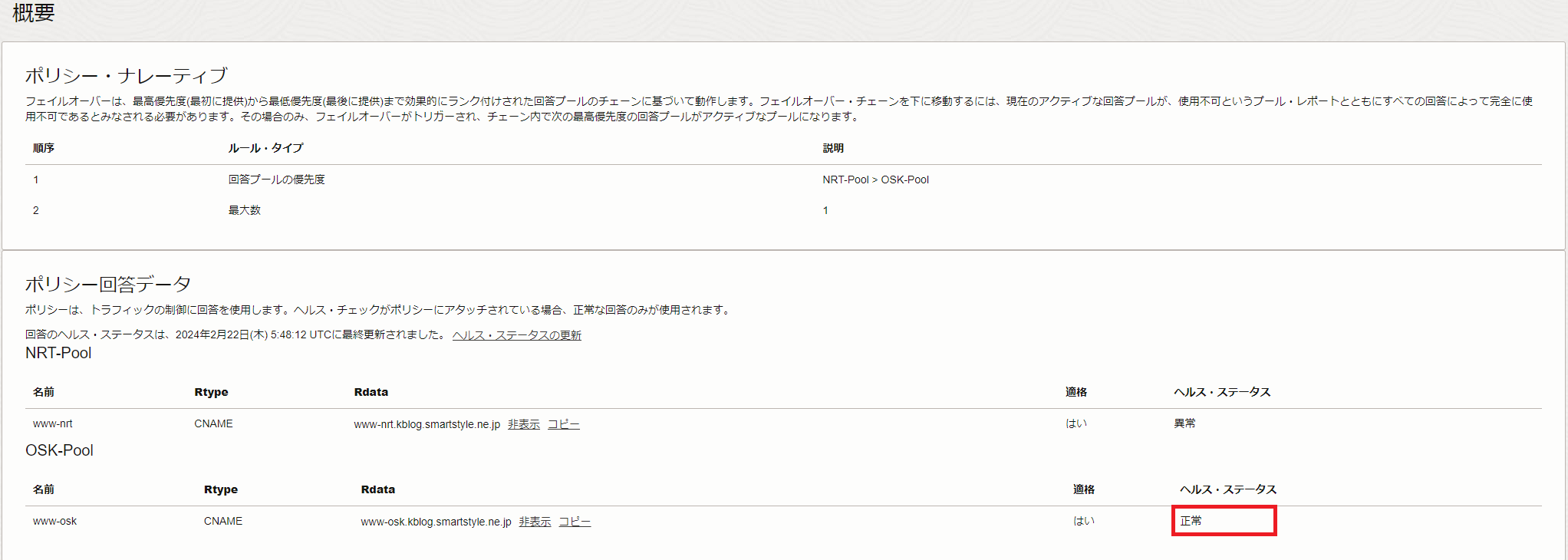
Task: Click the 異常 health status of www-nrt
Action: tap(1185, 423)
